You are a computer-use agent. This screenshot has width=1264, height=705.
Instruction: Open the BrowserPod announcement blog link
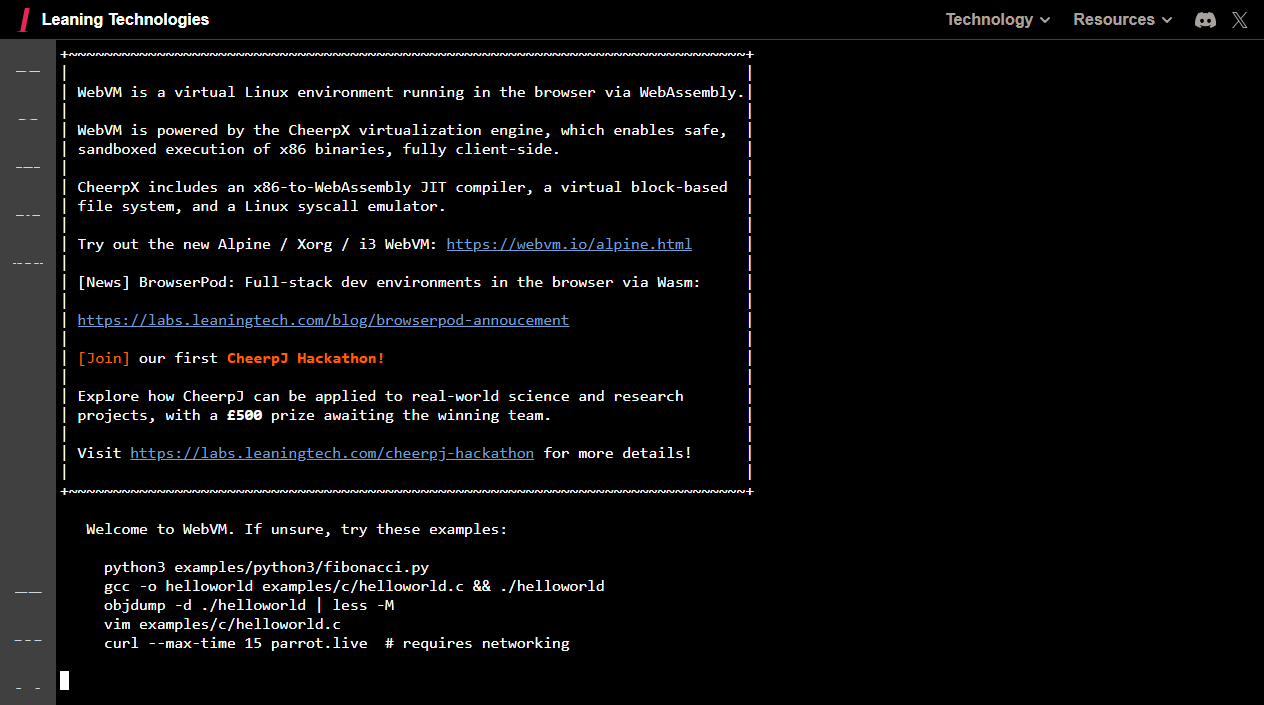[x=323, y=319]
